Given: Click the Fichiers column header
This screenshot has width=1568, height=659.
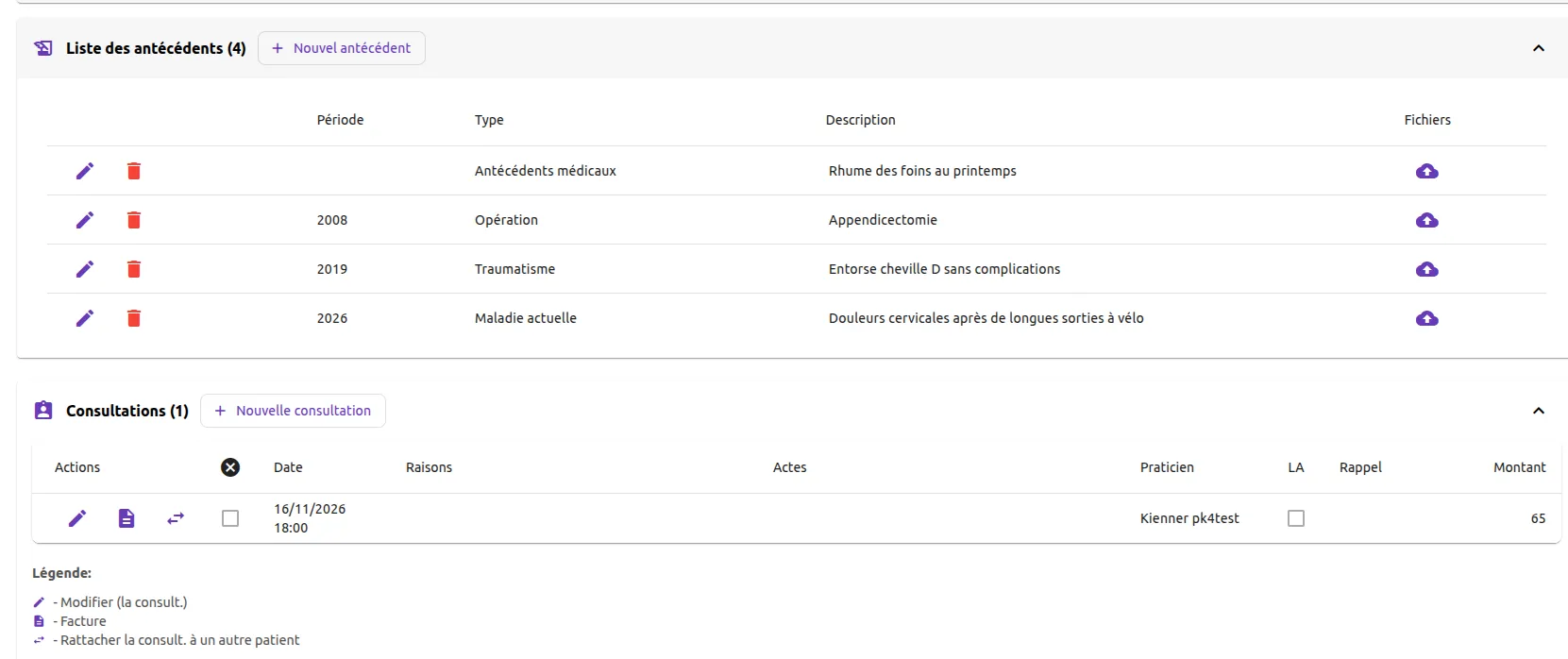Looking at the screenshot, I should [x=1427, y=120].
